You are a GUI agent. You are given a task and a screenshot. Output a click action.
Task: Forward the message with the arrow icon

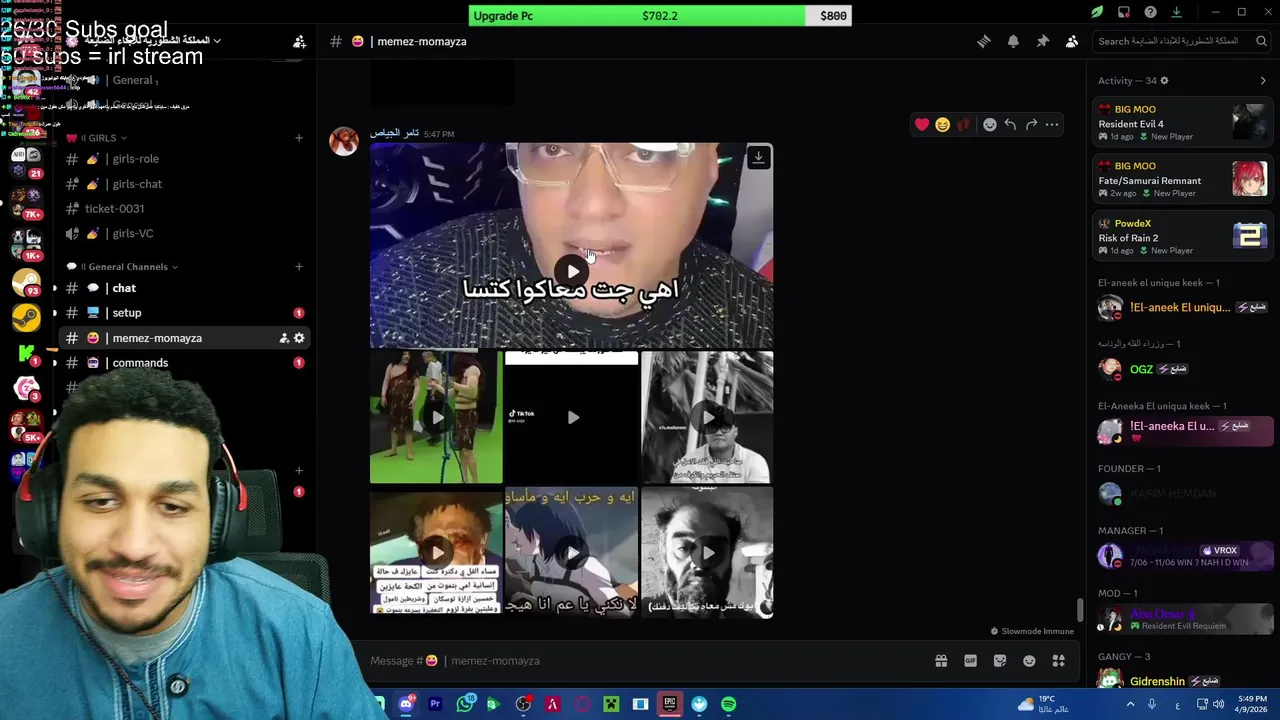pyautogui.click(x=1031, y=124)
